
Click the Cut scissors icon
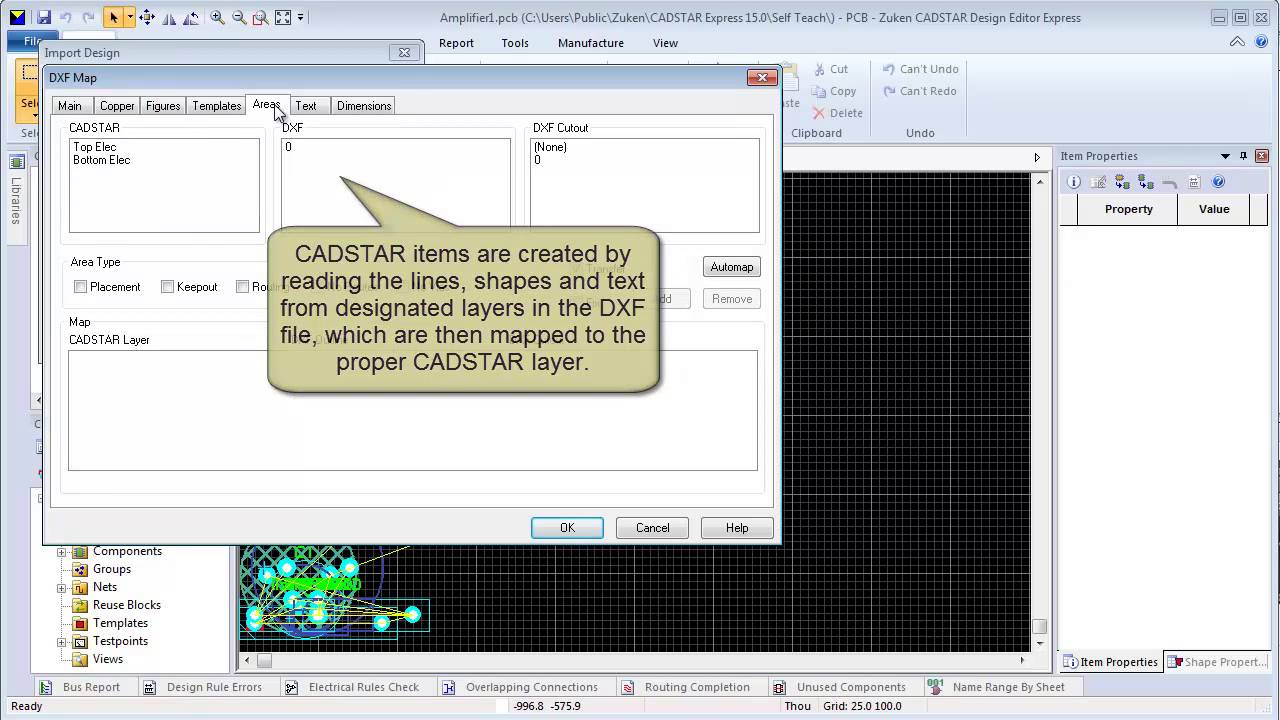coord(820,69)
